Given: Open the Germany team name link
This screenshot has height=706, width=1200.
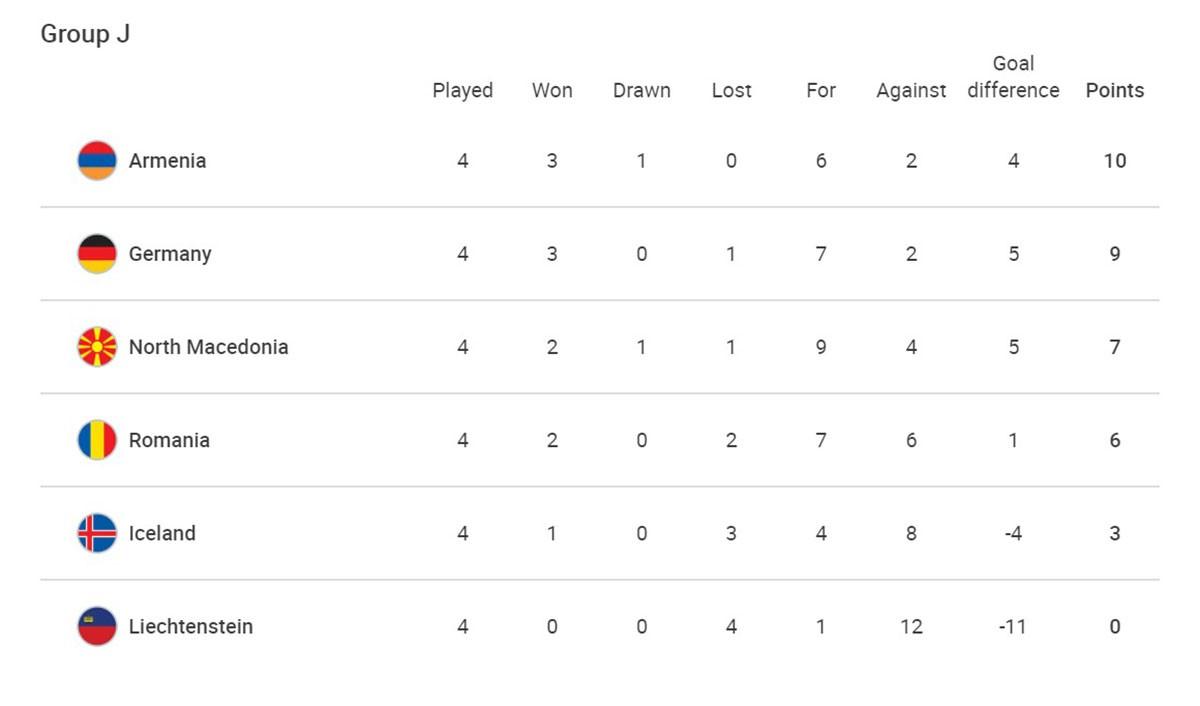Looking at the screenshot, I should click(170, 254).
